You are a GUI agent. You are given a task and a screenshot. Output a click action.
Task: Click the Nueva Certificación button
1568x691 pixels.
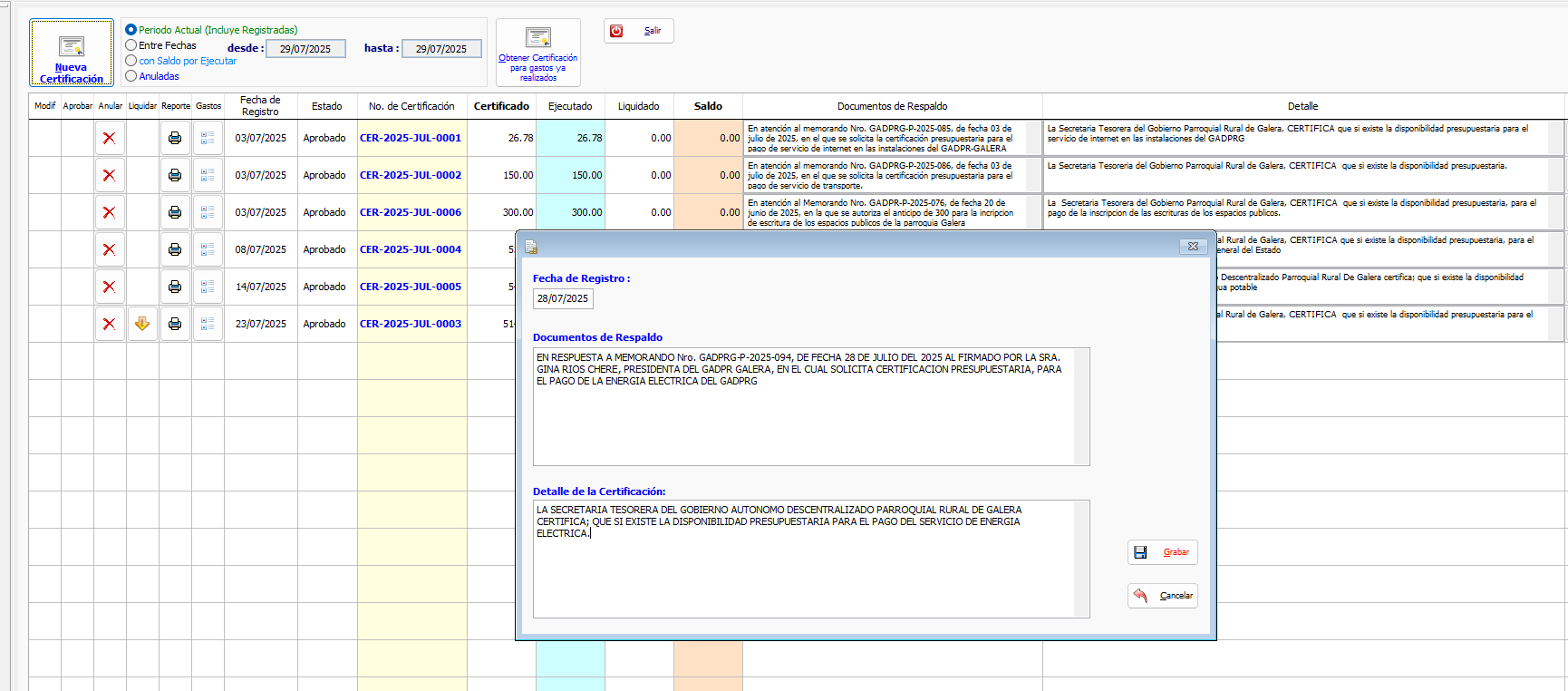click(x=72, y=54)
